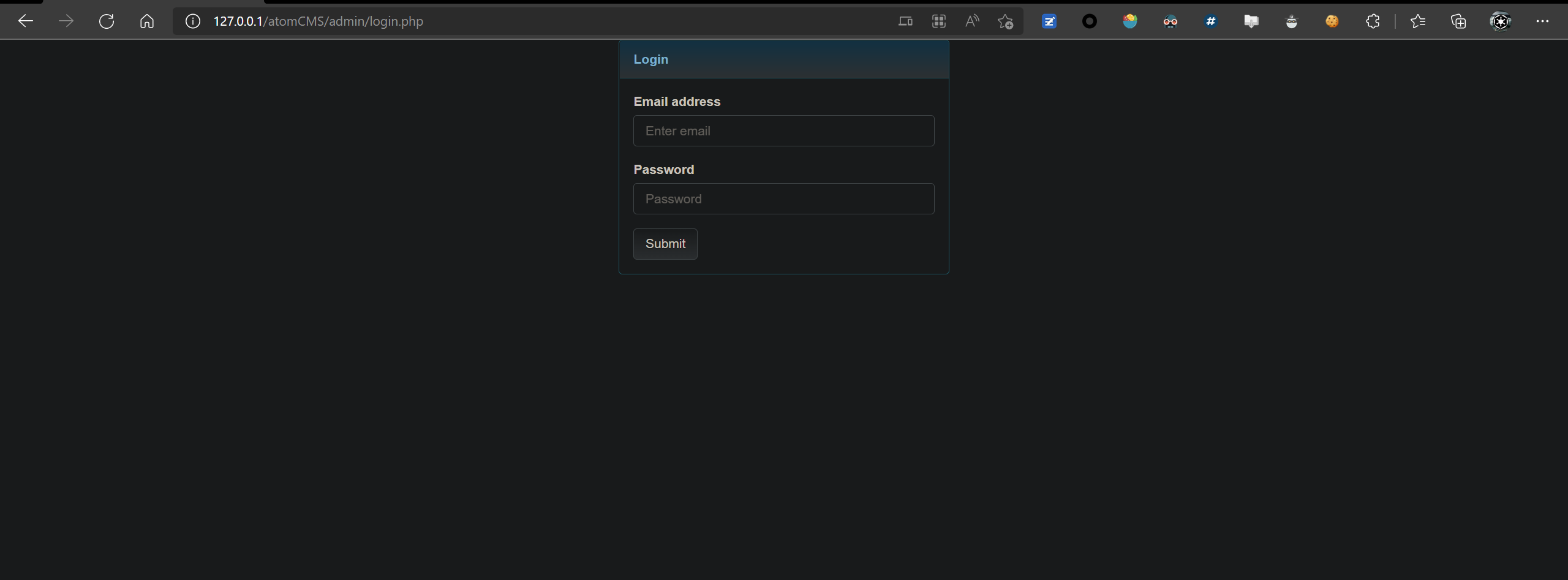Add this page to favorites

1005,21
